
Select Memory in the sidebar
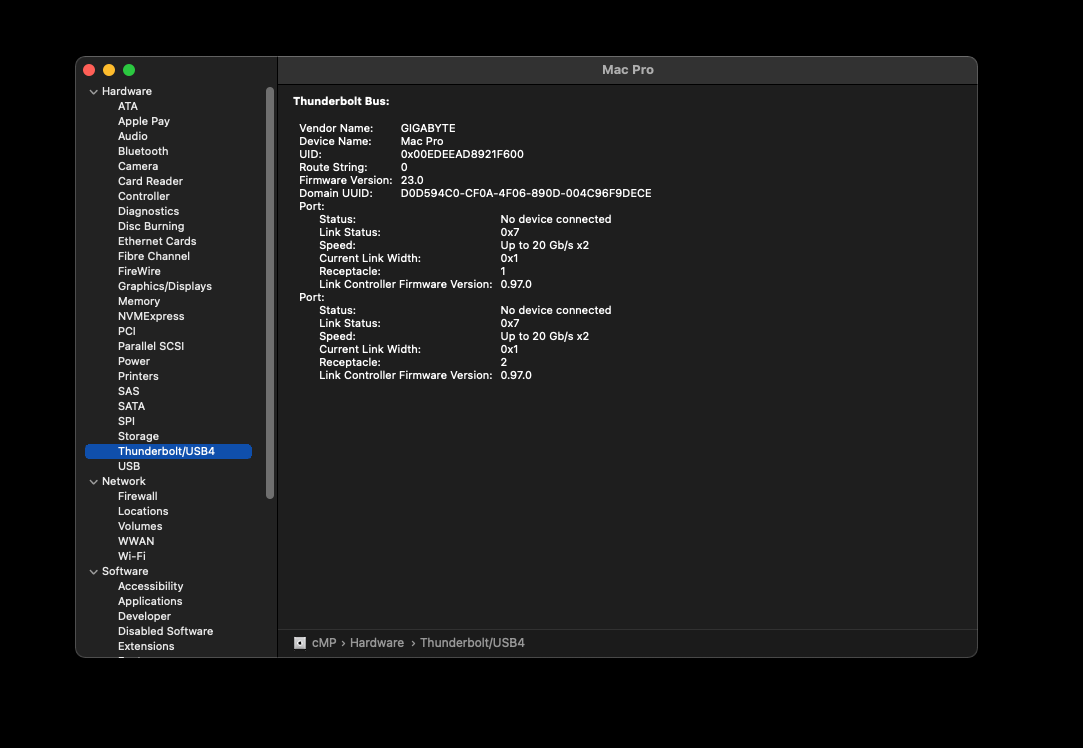click(x=139, y=301)
